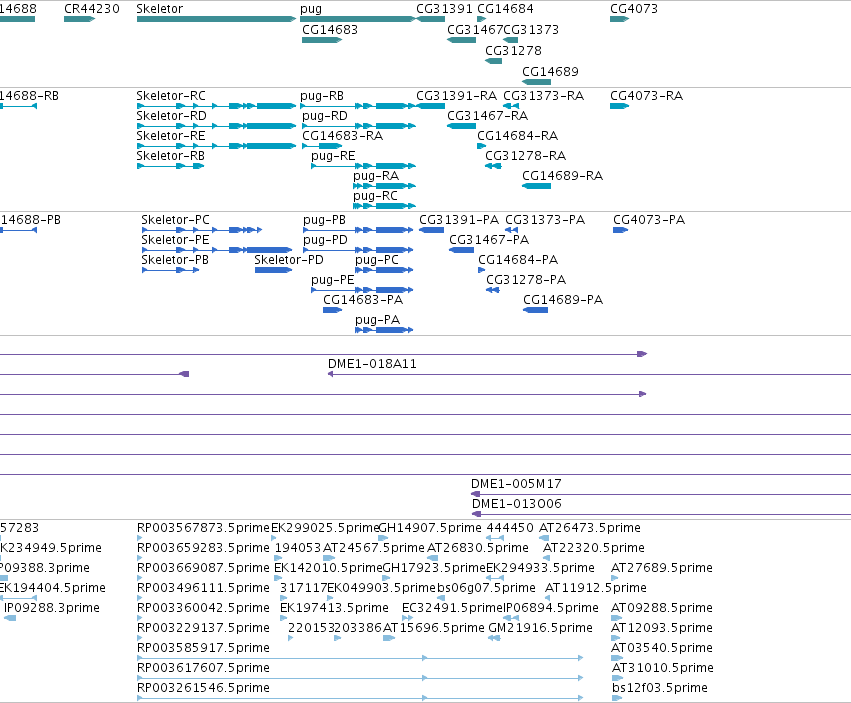This screenshot has width=851, height=703.
Task: Select the IP09288.3prime EST label
Action: (52, 608)
